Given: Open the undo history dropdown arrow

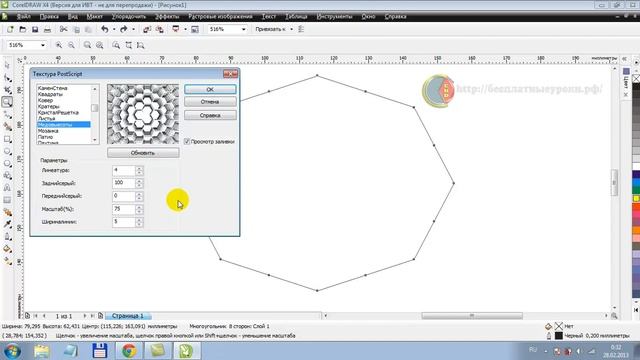Looking at the screenshot, I should pyautogui.click(x=114, y=29).
